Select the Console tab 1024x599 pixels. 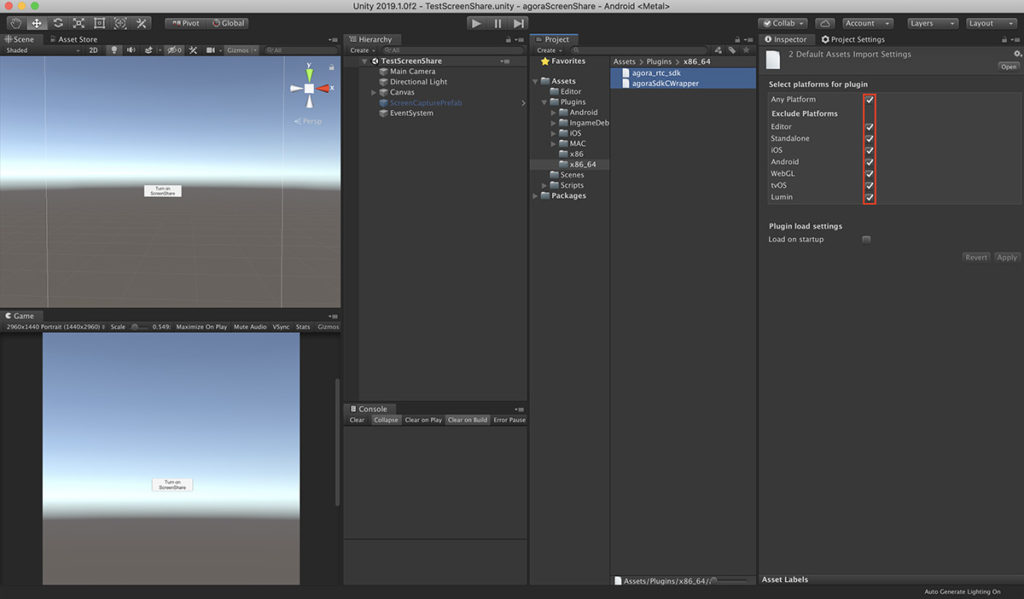click(x=369, y=409)
